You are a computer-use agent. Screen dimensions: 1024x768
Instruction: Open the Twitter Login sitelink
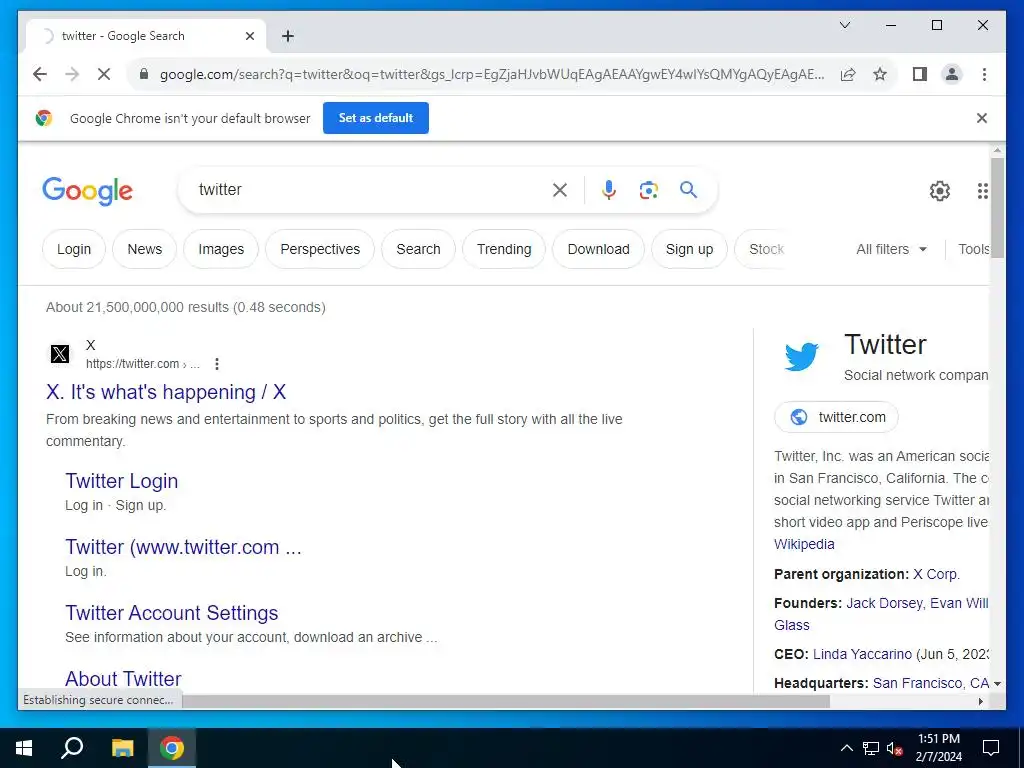tap(121, 481)
